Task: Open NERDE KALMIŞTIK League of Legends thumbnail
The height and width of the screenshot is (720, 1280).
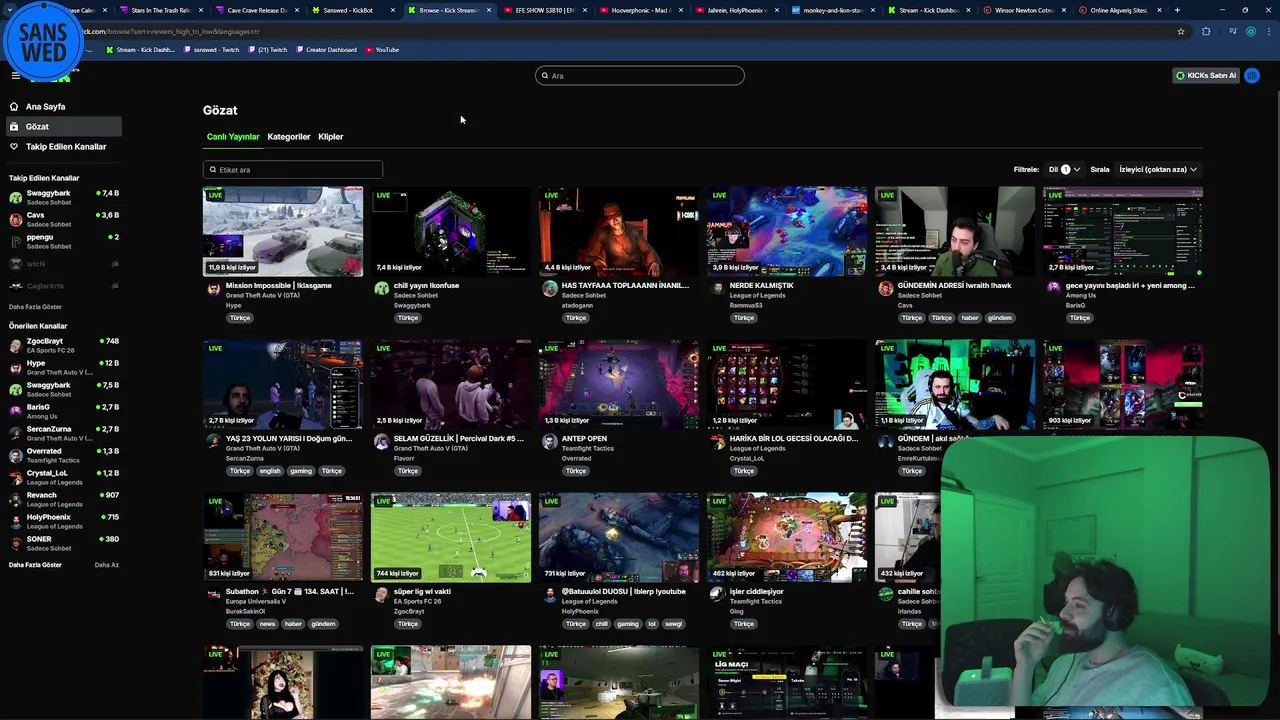Action: coord(787,231)
